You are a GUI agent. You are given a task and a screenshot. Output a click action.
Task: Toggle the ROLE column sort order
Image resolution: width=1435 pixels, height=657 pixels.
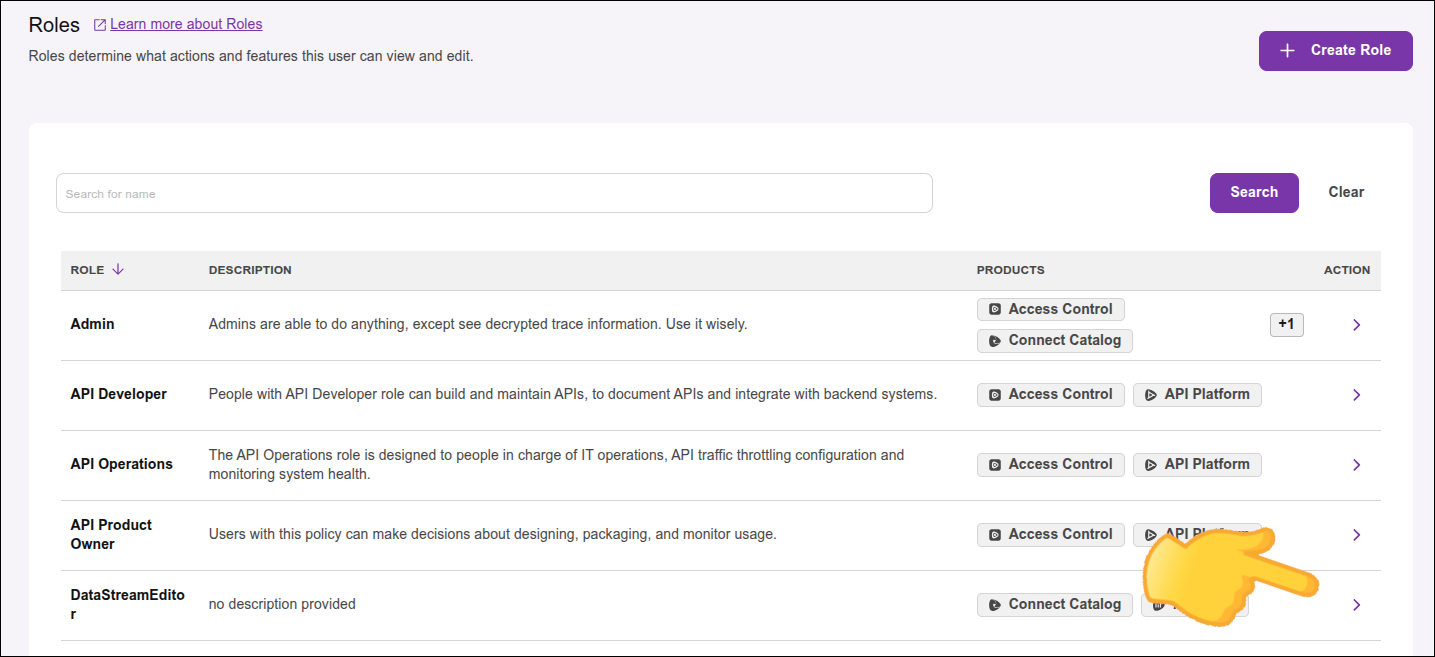118,269
